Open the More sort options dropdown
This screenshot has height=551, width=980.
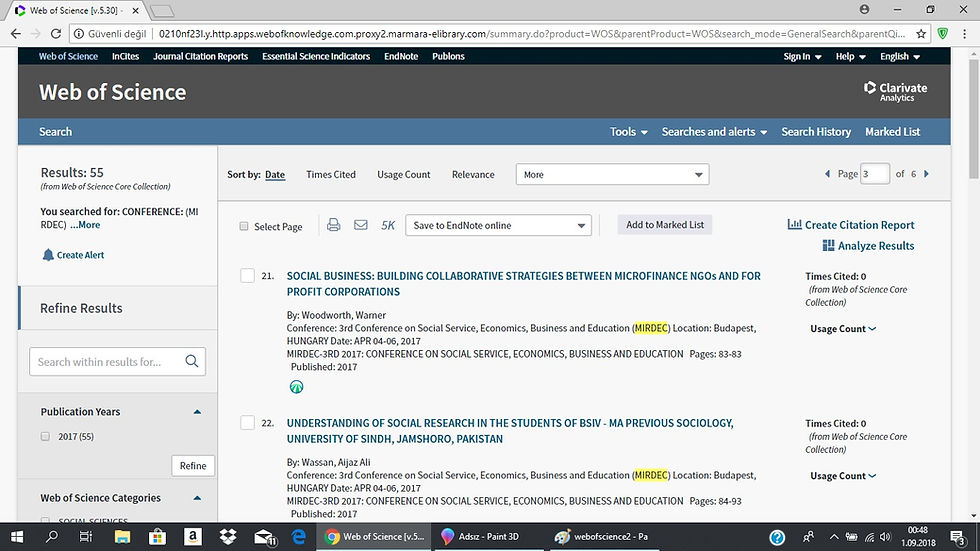(612, 174)
